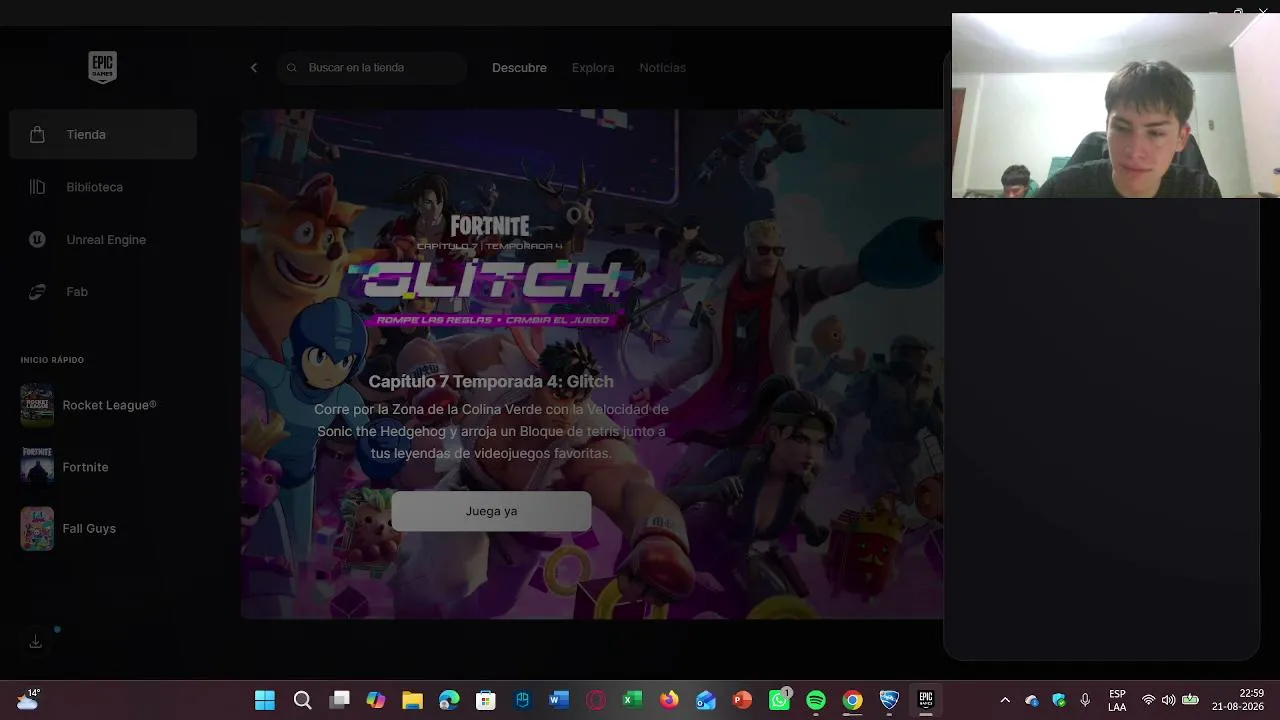Focus the 'Buscar en la tienda' search field
Viewport: 1280px width, 720px height.
tap(372, 68)
